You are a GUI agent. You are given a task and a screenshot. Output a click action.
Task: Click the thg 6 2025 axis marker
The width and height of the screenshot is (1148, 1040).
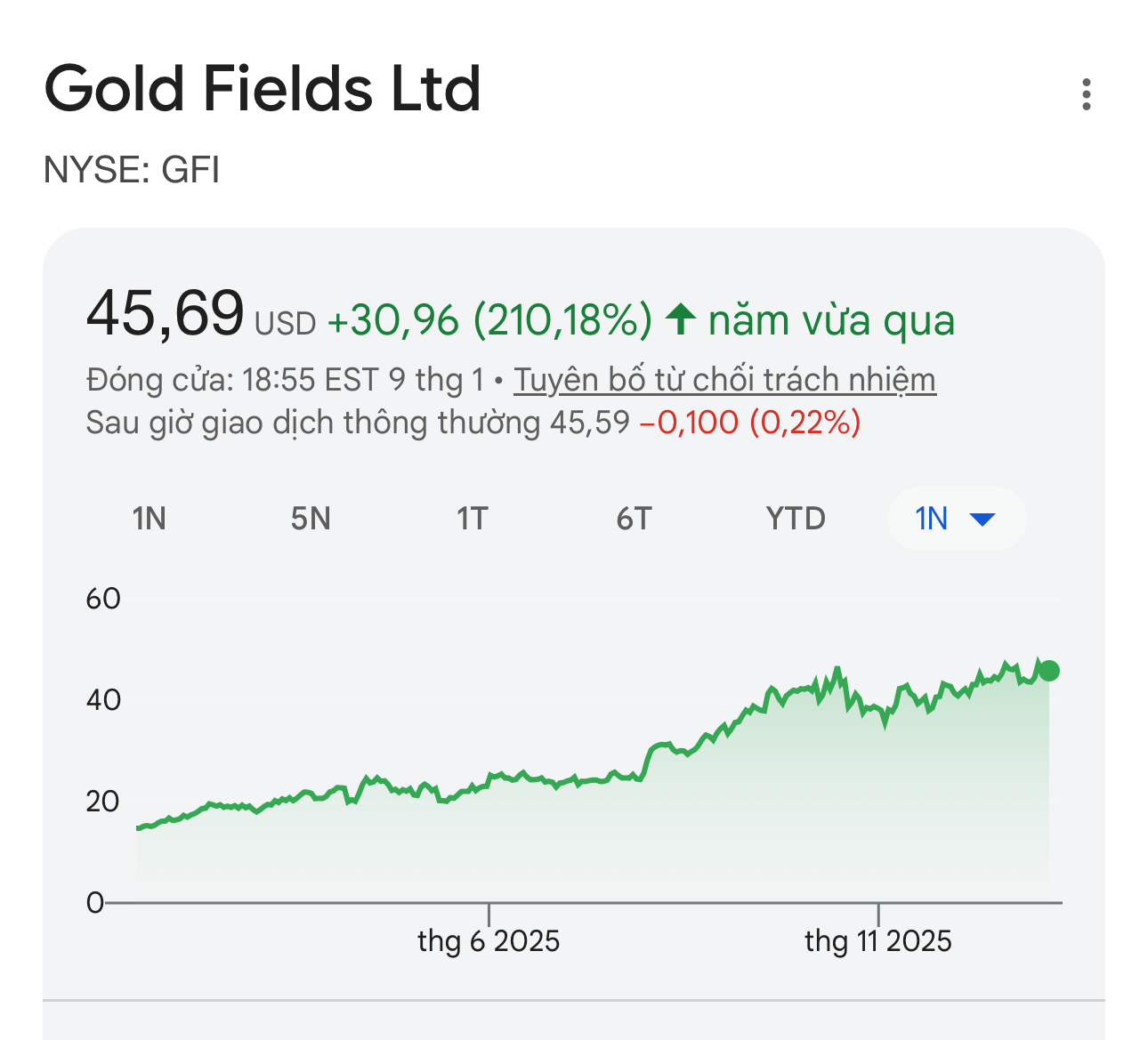pos(489,940)
